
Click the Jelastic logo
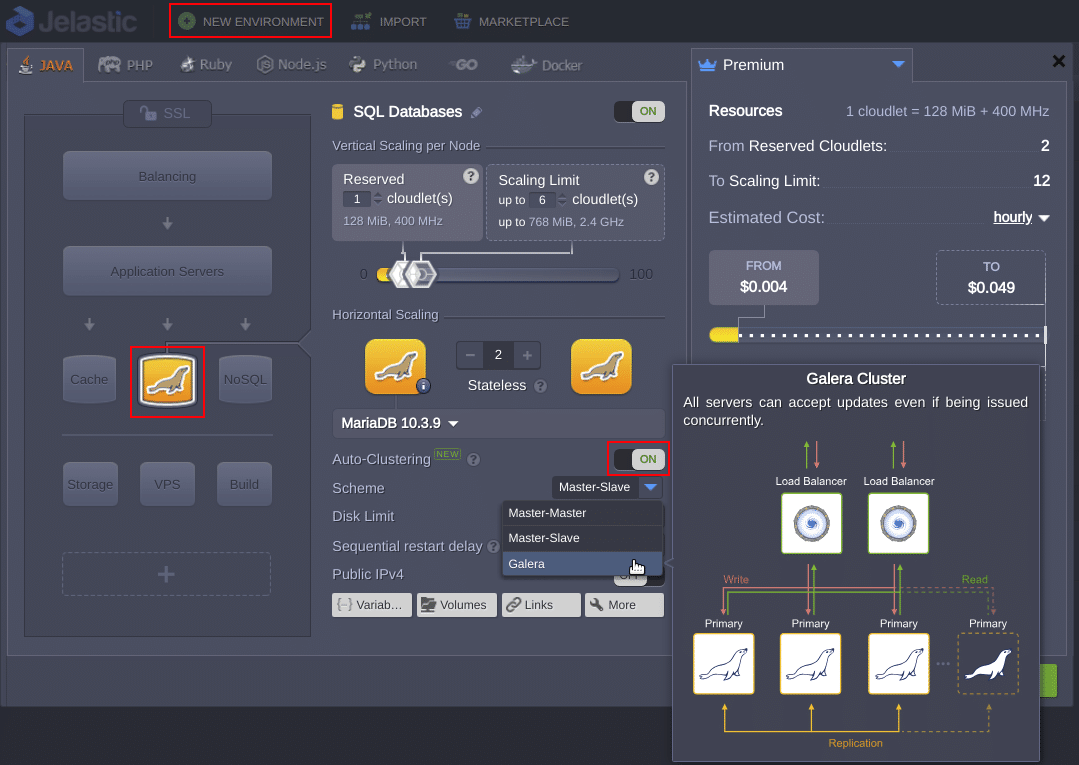pyautogui.click(x=72, y=21)
